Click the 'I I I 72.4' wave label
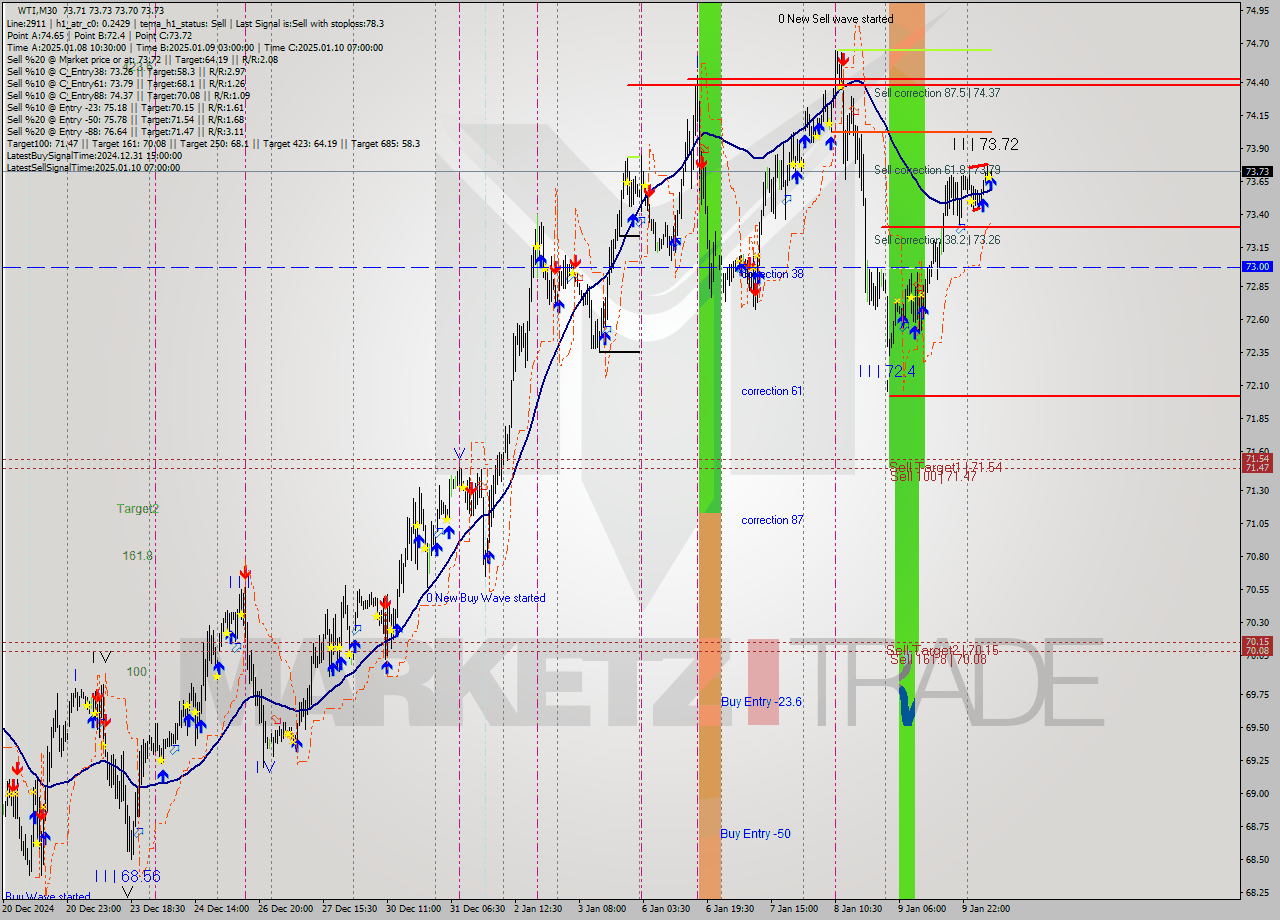Screen dimensions: 1280x920 tap(887, 371)
